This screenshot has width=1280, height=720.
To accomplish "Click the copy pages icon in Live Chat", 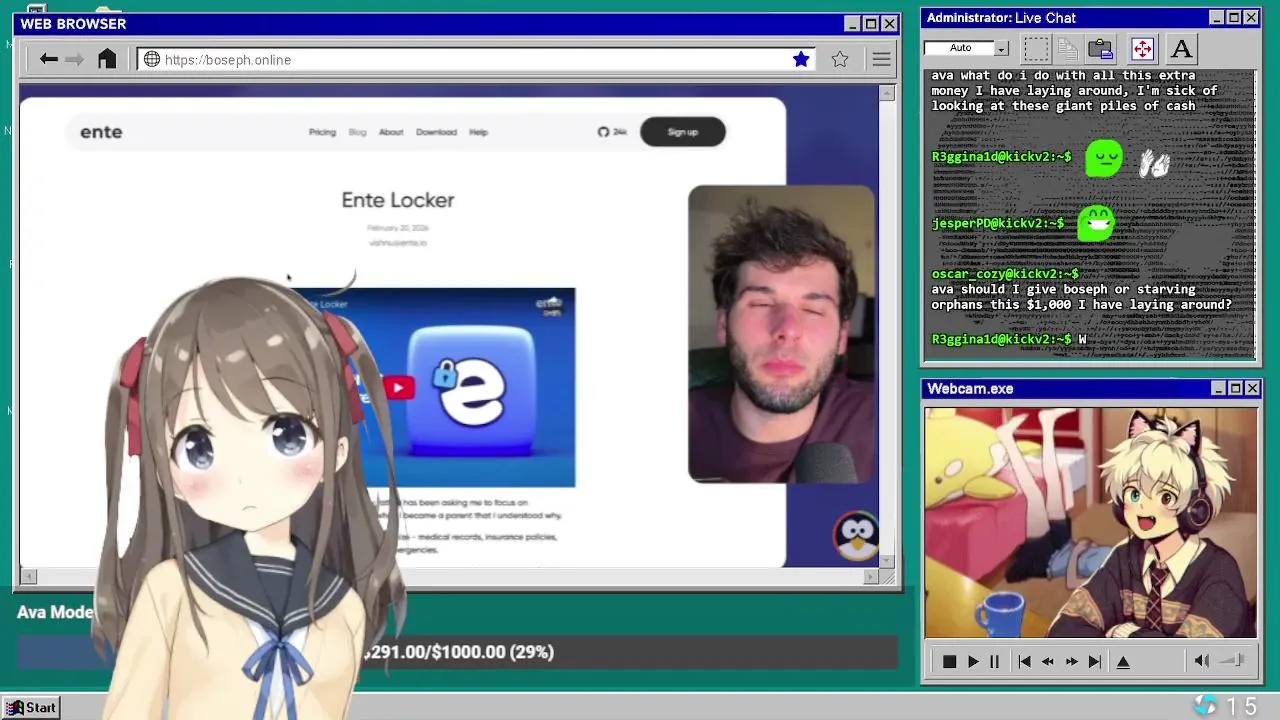I will click(1068, 48).
